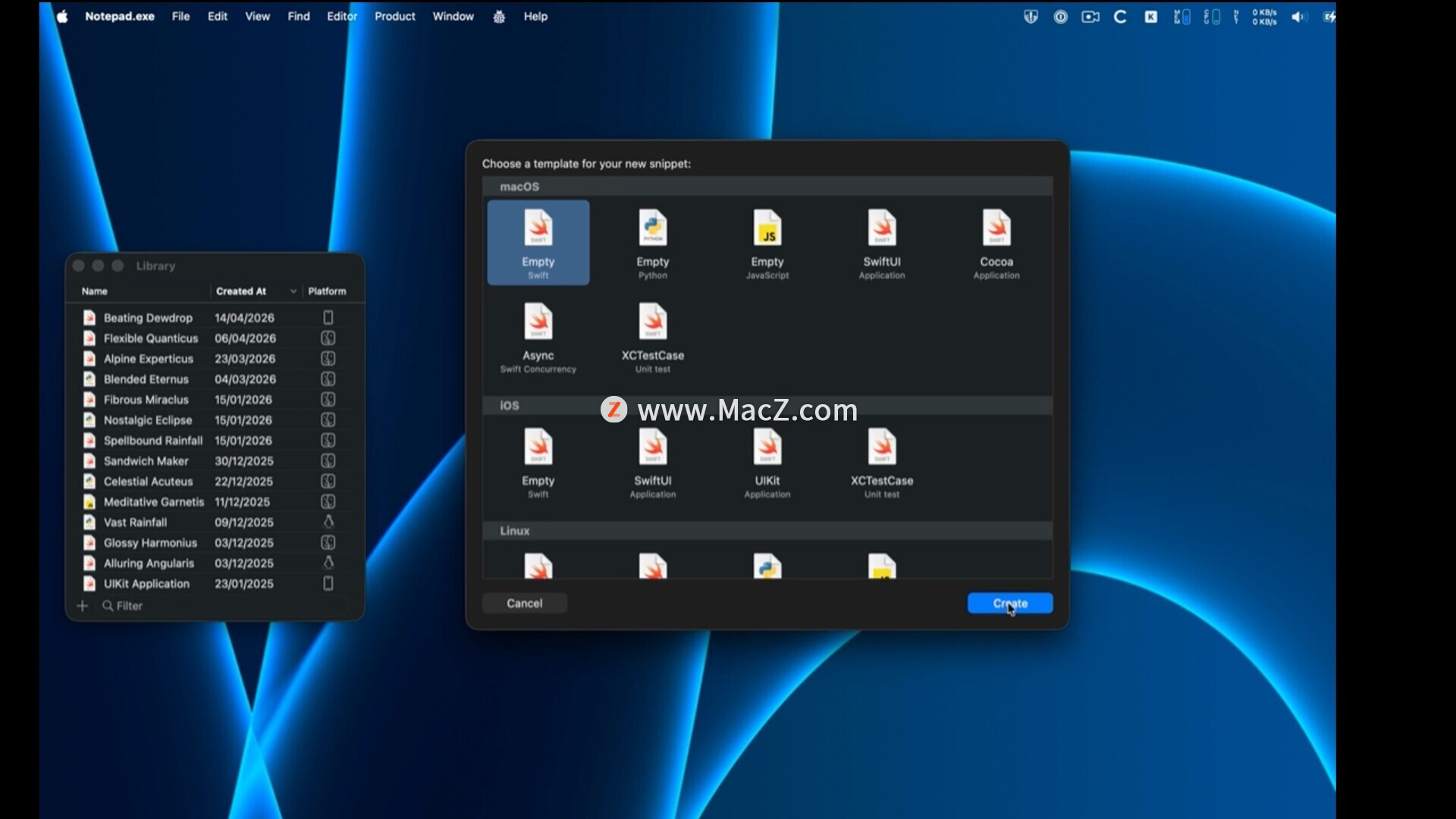1456x819 pixels.
Task: Click the 14/04/2026 date cell
Action: point(244,318)
